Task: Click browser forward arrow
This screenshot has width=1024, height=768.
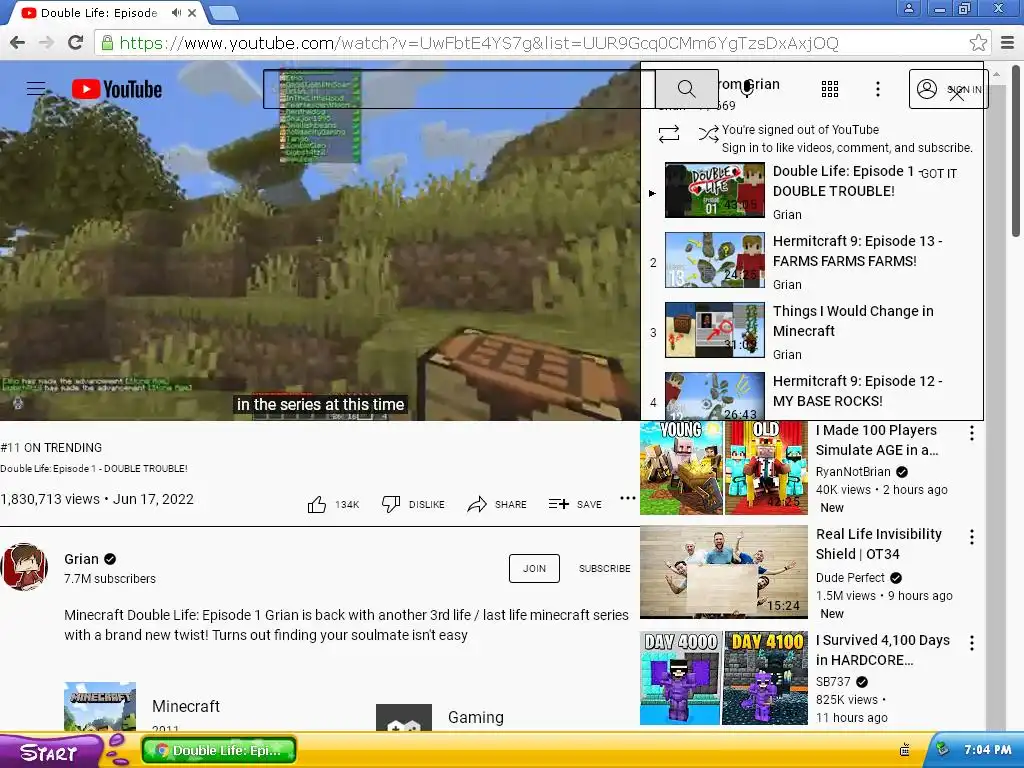Action: 46,43
